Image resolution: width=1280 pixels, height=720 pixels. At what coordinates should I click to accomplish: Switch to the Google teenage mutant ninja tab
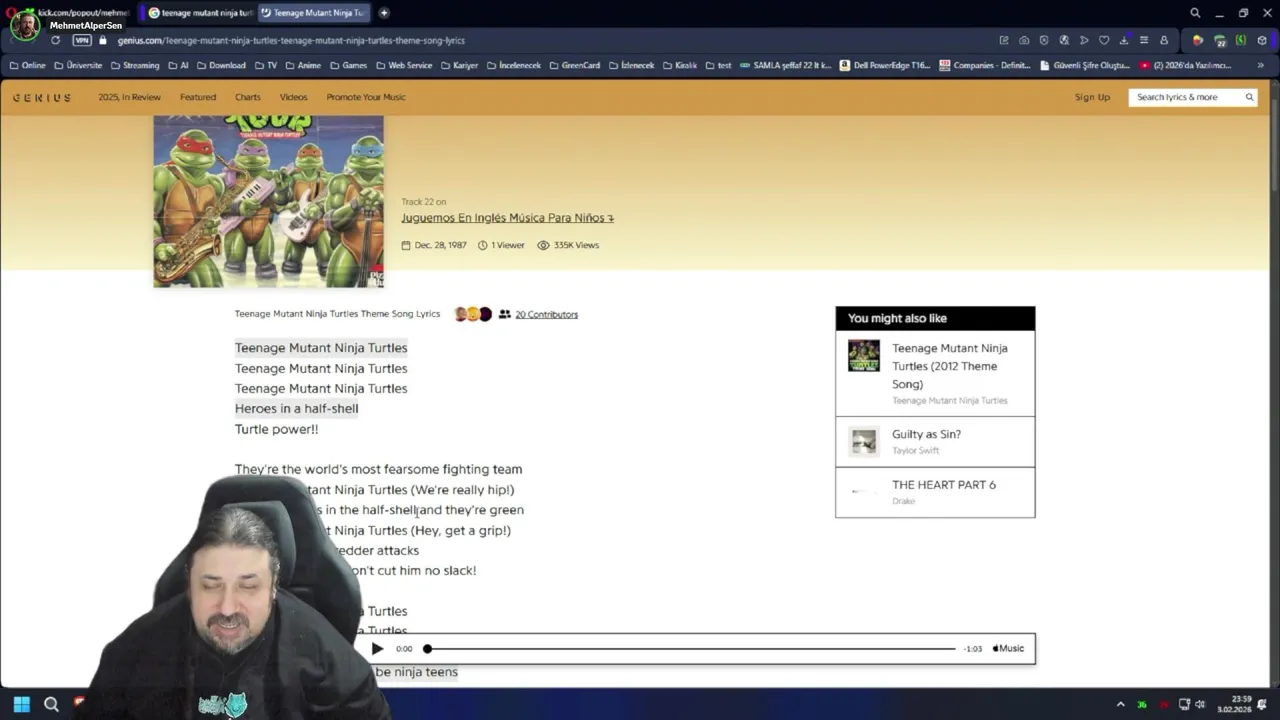tap(200, 13)
